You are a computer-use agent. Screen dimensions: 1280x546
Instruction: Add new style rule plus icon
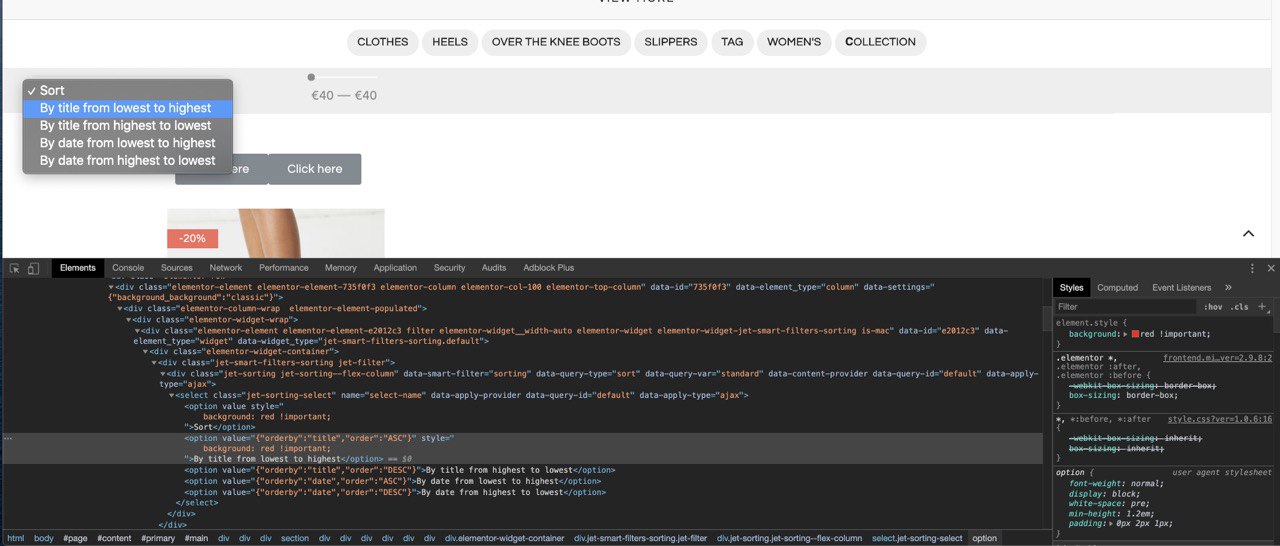tap(1262, 306)
